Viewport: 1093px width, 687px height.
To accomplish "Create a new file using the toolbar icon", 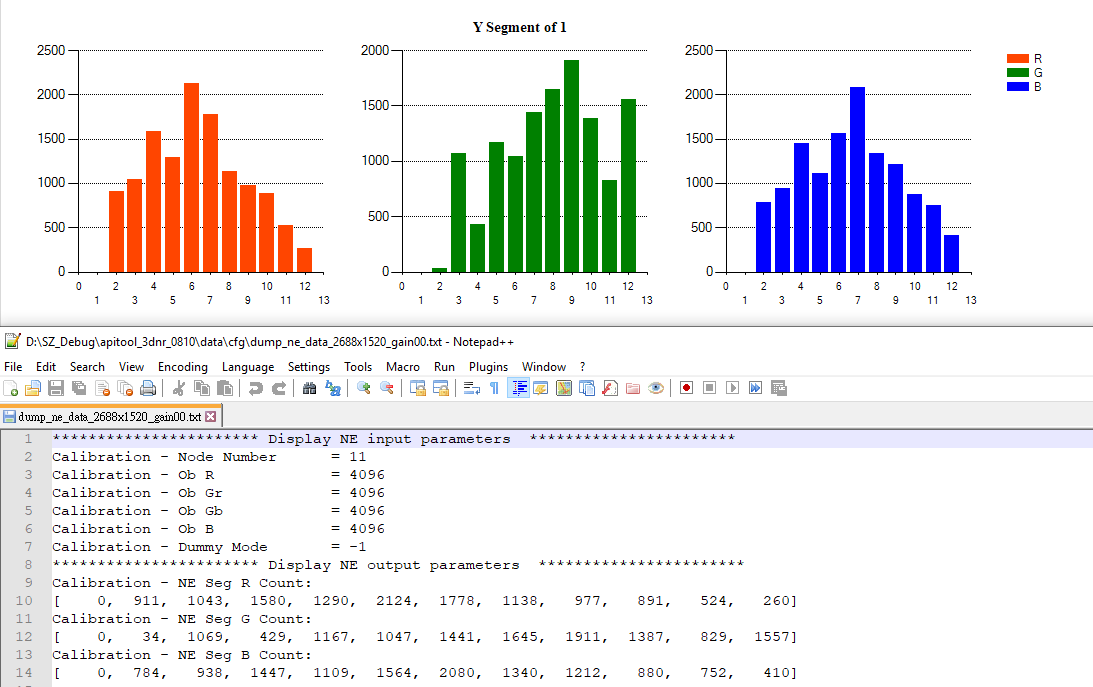I will click(11, 388).
